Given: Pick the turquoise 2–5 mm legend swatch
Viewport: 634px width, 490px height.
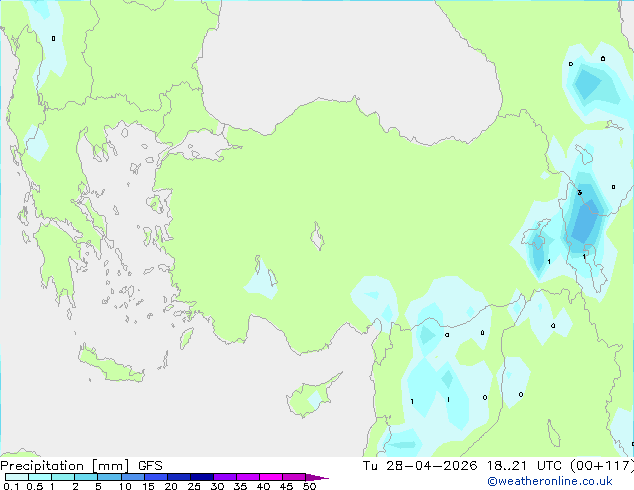Looking at the screenshot, I should tap(86, 477).
